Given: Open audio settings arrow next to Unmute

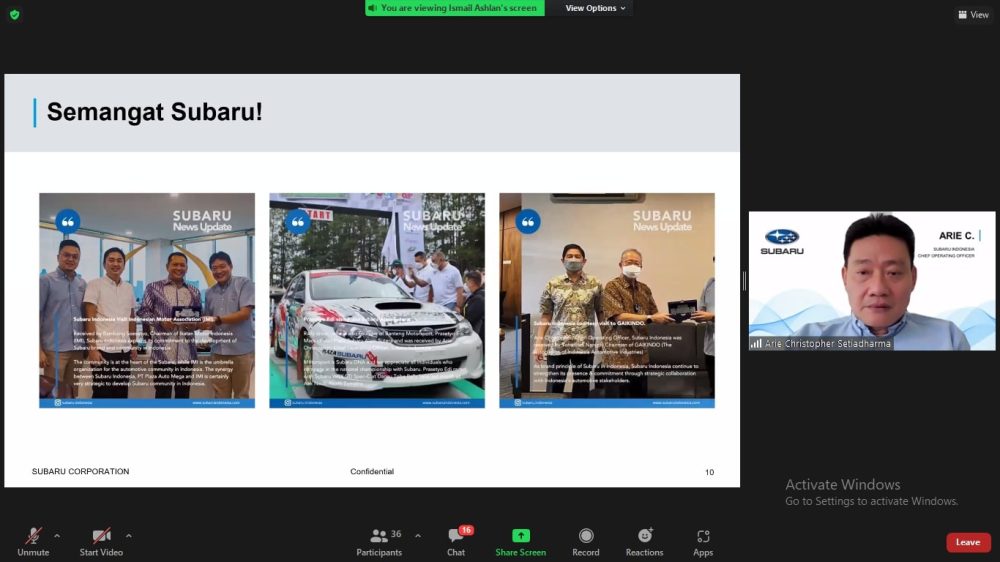Looking at the screenshot, I should point(57,535).
